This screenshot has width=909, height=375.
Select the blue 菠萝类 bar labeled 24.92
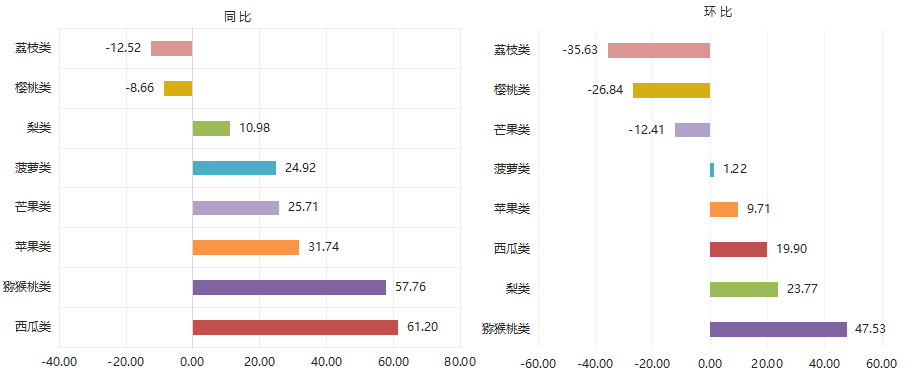[x=234, y=168]
